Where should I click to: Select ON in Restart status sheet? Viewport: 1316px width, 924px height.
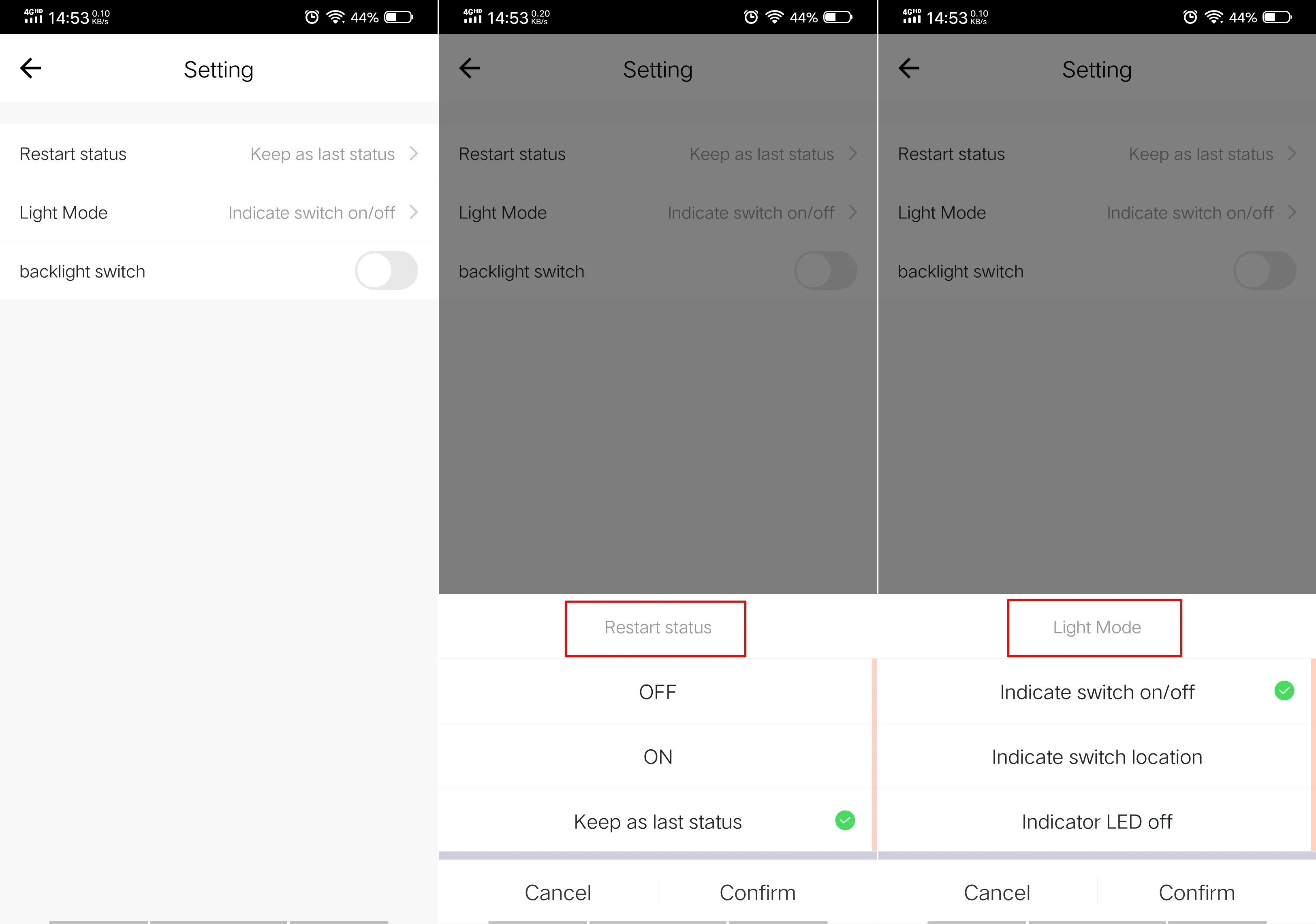[x=658, y=757]
